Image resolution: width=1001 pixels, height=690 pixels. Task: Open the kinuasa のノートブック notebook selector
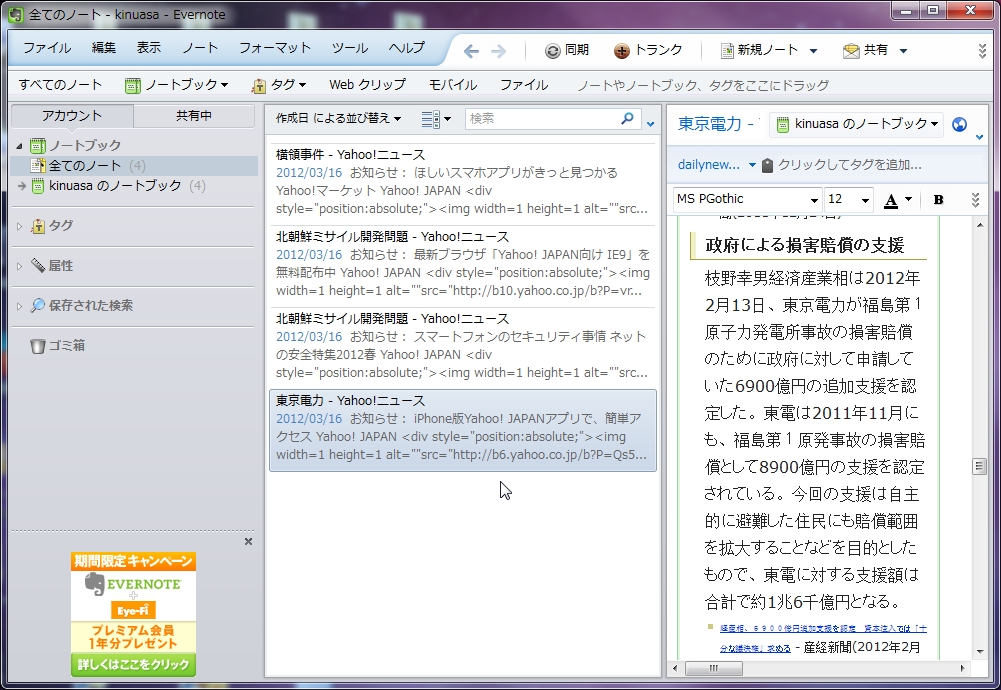(x=856, y=124)
